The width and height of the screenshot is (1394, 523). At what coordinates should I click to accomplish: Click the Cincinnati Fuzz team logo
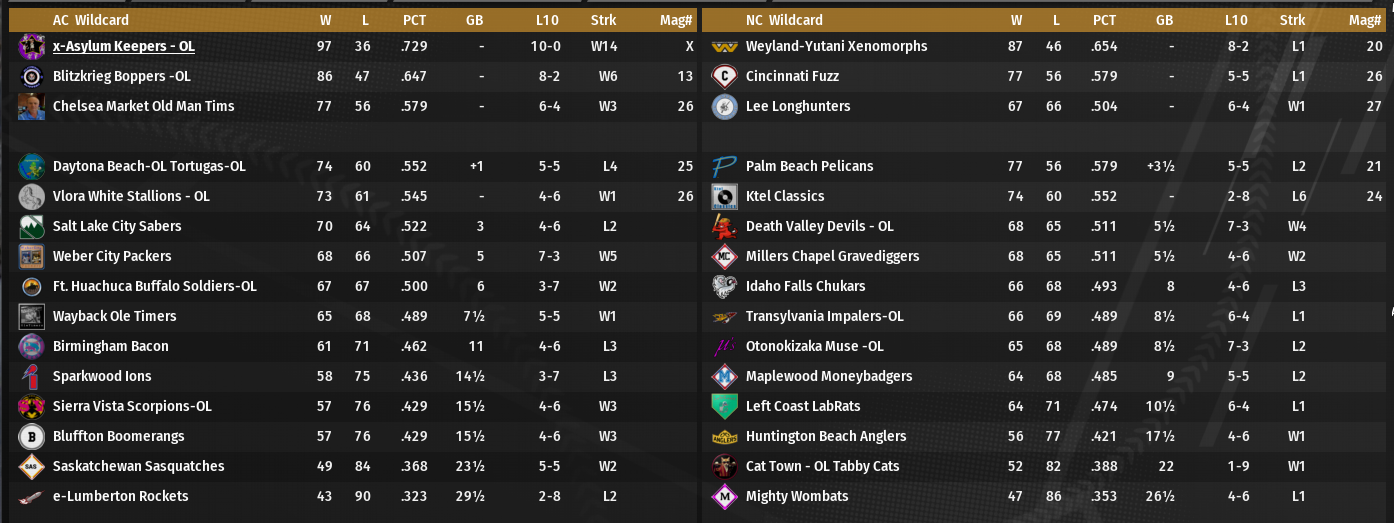pos(724,77)
